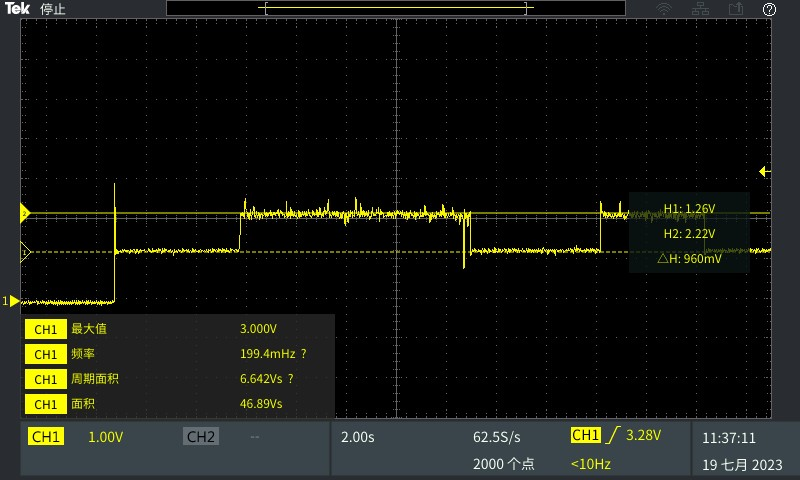Select the 频率 measurement row
800x480 pixels.
pos(177,354)
